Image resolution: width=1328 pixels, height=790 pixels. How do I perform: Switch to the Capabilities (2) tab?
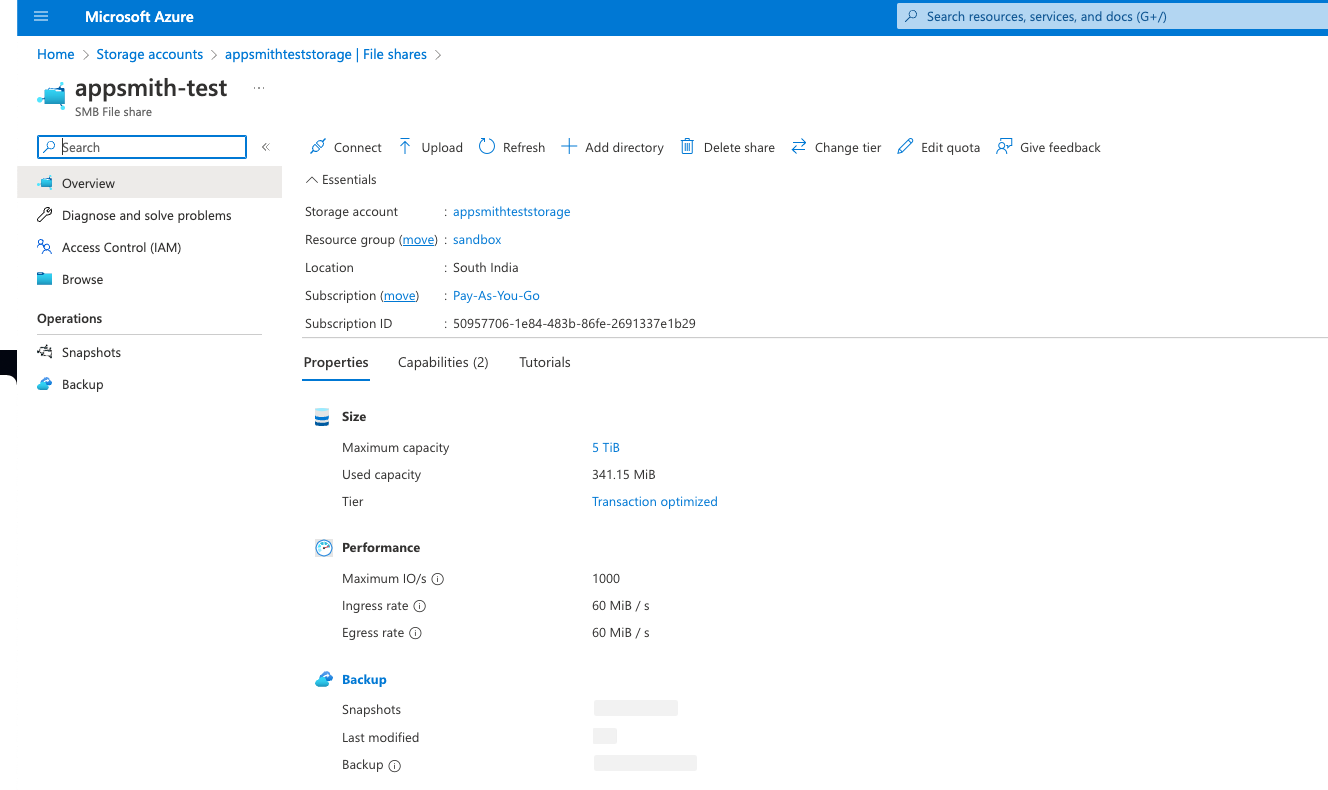tap(443, 362)
